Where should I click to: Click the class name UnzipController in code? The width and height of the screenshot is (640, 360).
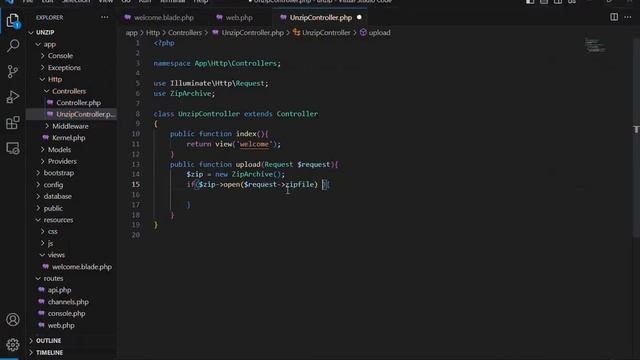click(x=209, y=114)
